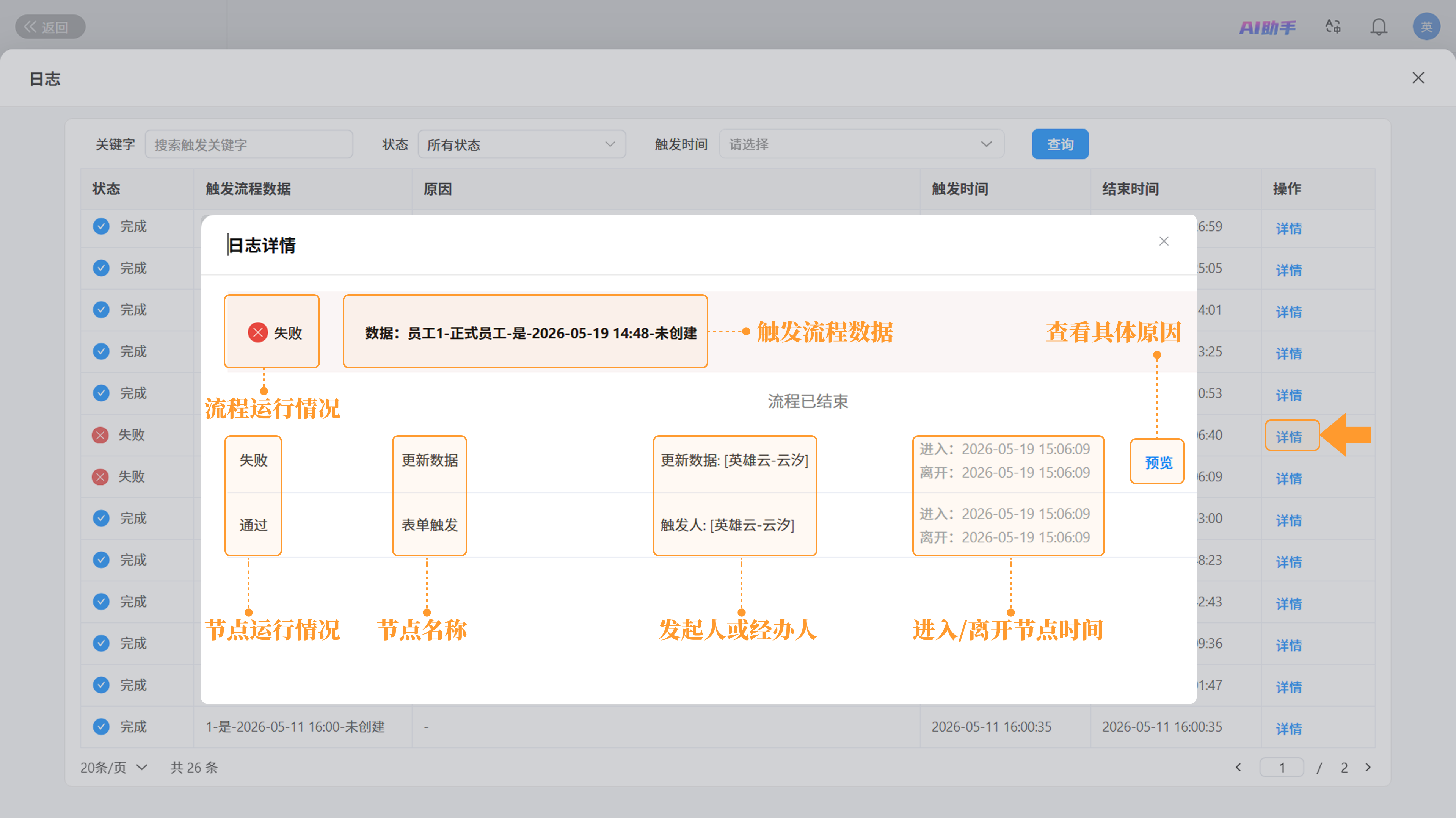Click the 完成 check icon in row ending 2:43
1456x818 pixels.
tap(100, 602)
